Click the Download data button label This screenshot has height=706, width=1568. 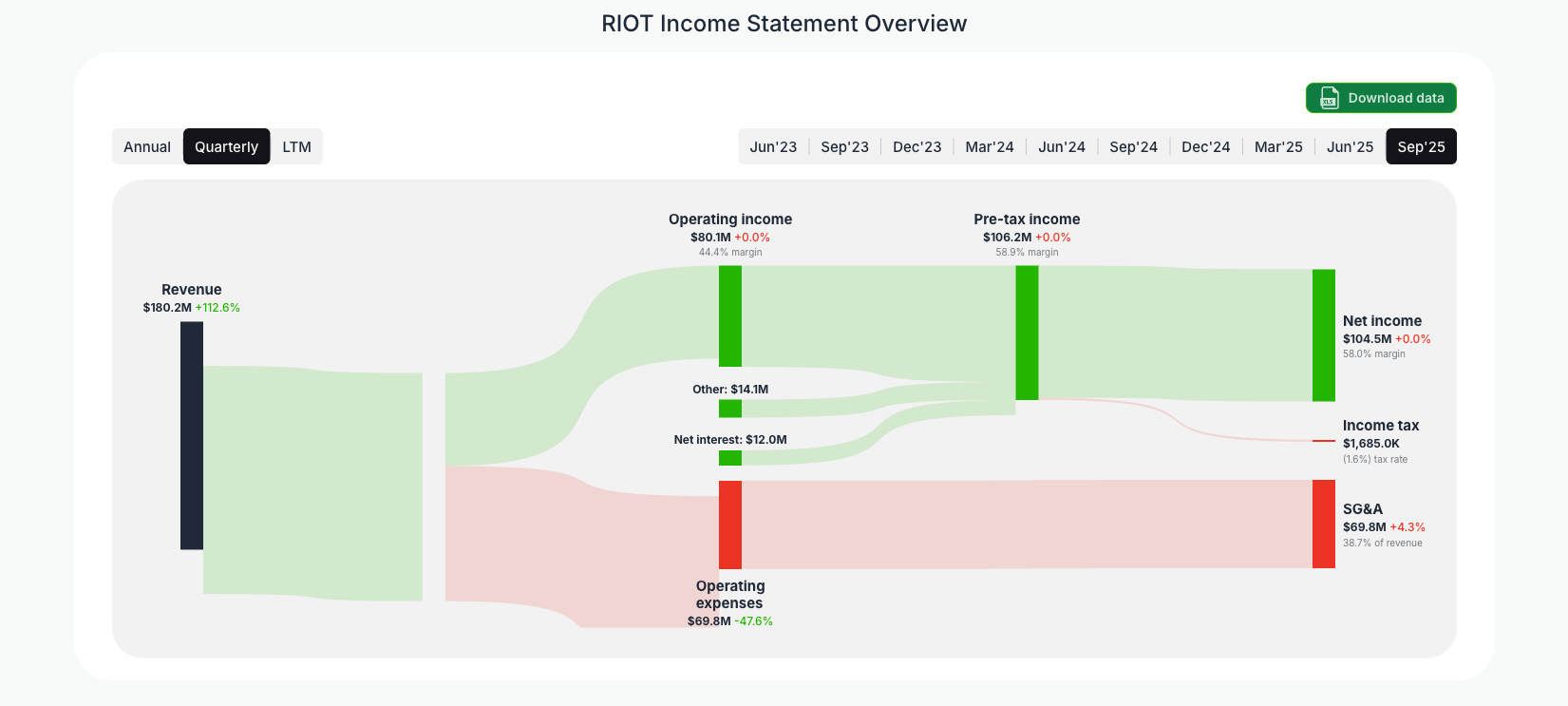click(x=1396, y=98)
